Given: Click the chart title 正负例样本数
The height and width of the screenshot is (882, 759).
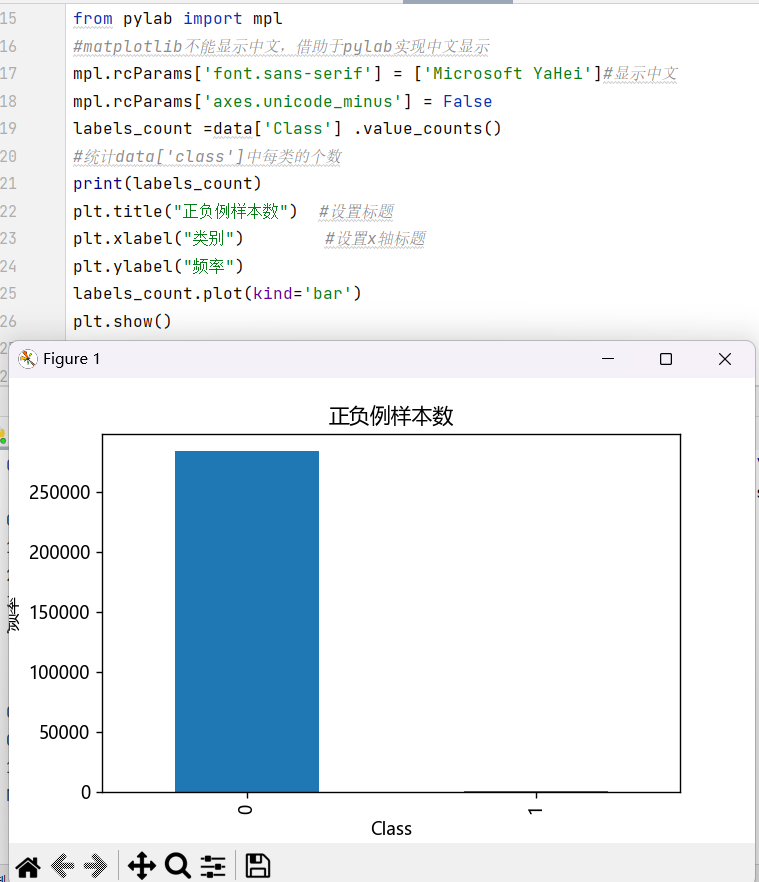Looking at the screenshot, I should 391,416.
